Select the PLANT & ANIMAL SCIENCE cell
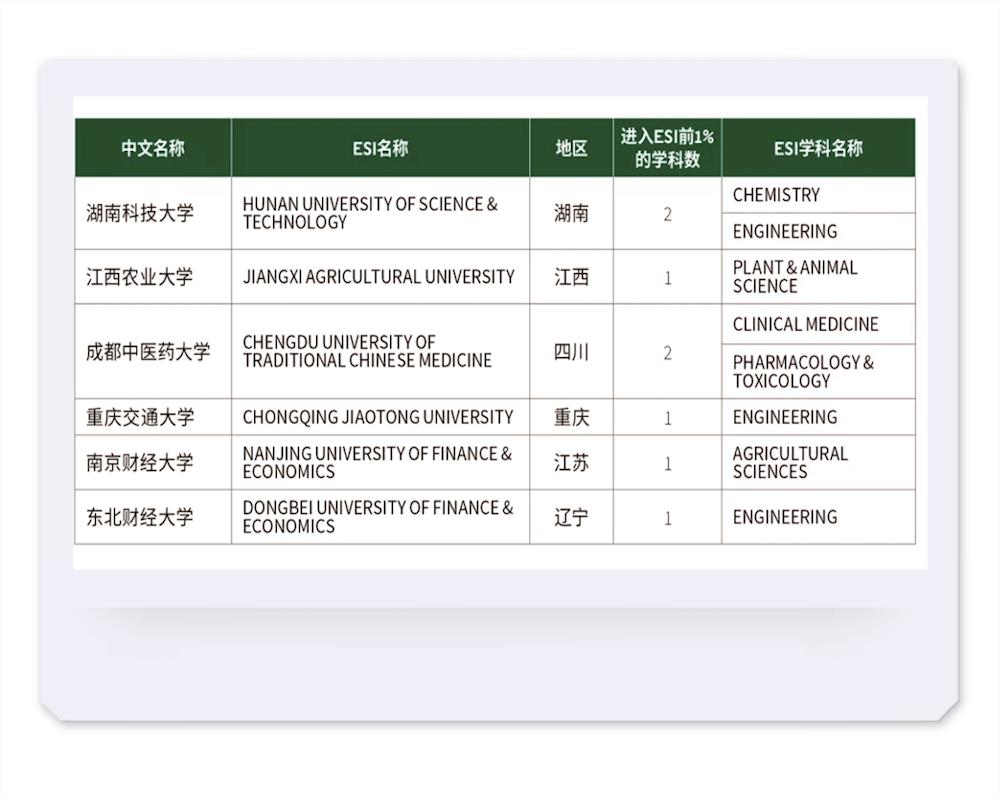The height and width of the screenshot is (799, 1000). [818, 277]
